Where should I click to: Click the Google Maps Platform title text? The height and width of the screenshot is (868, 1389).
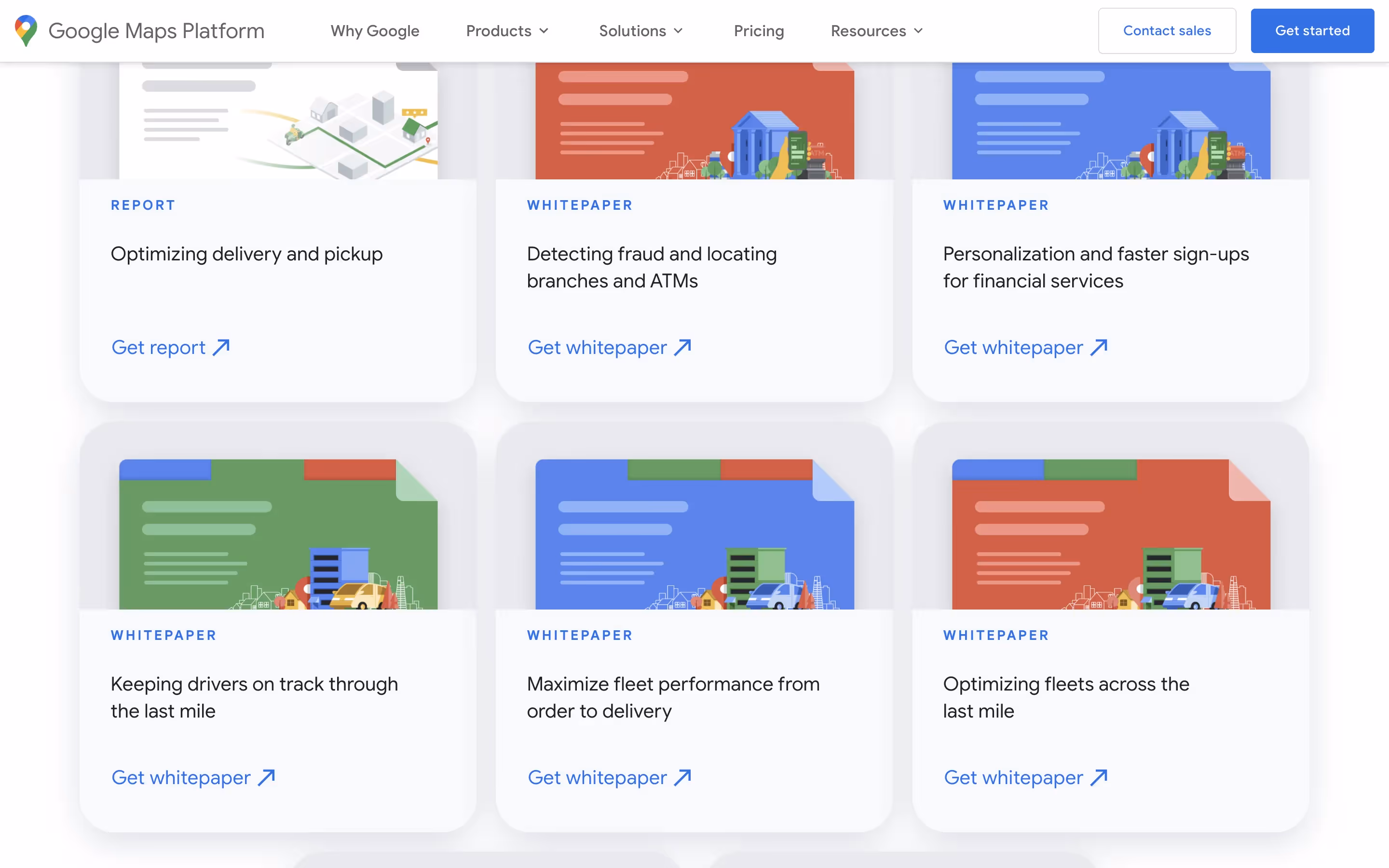156,31
